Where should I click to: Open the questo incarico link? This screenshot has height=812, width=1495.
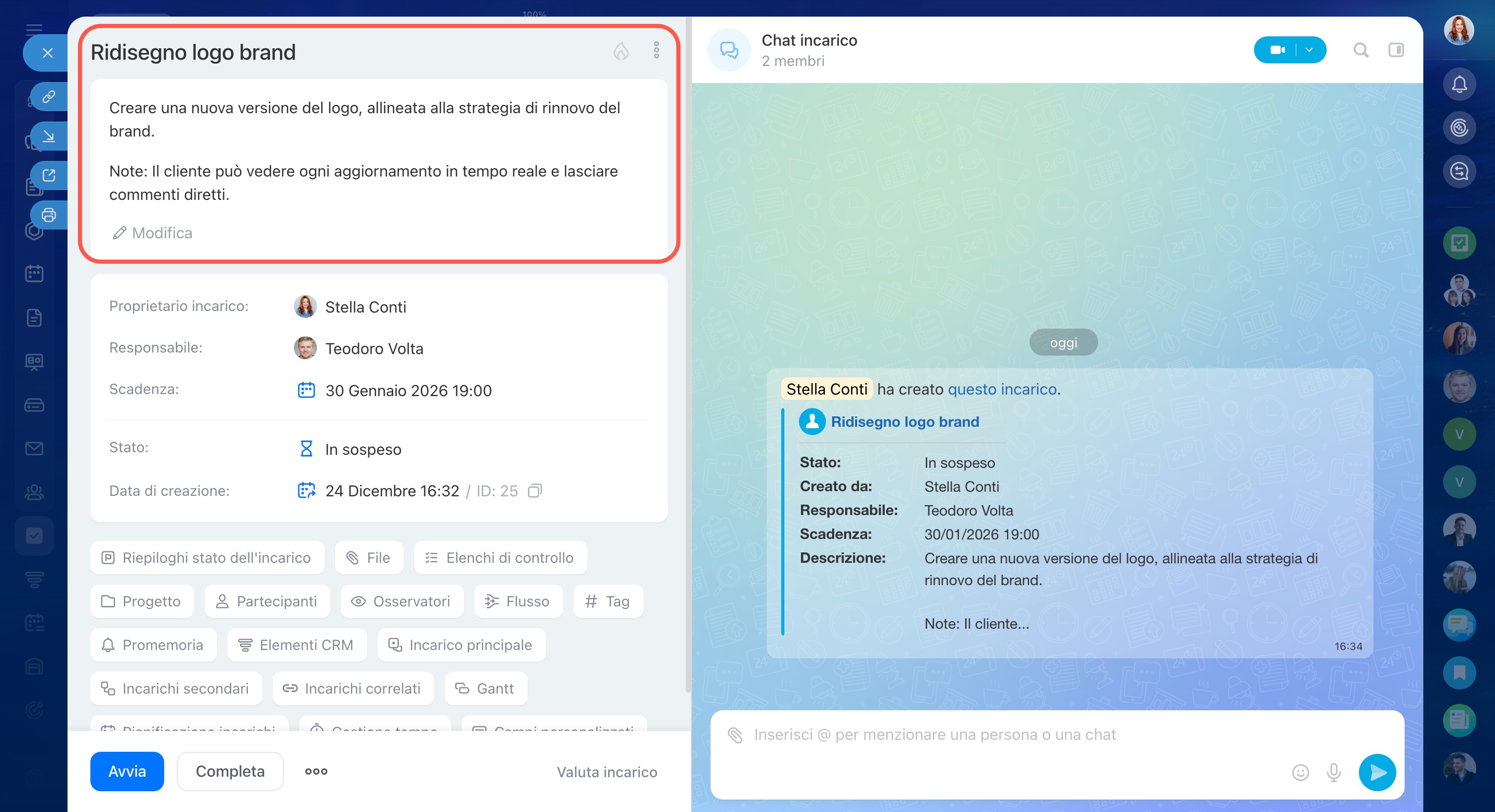pos(1002,389)
